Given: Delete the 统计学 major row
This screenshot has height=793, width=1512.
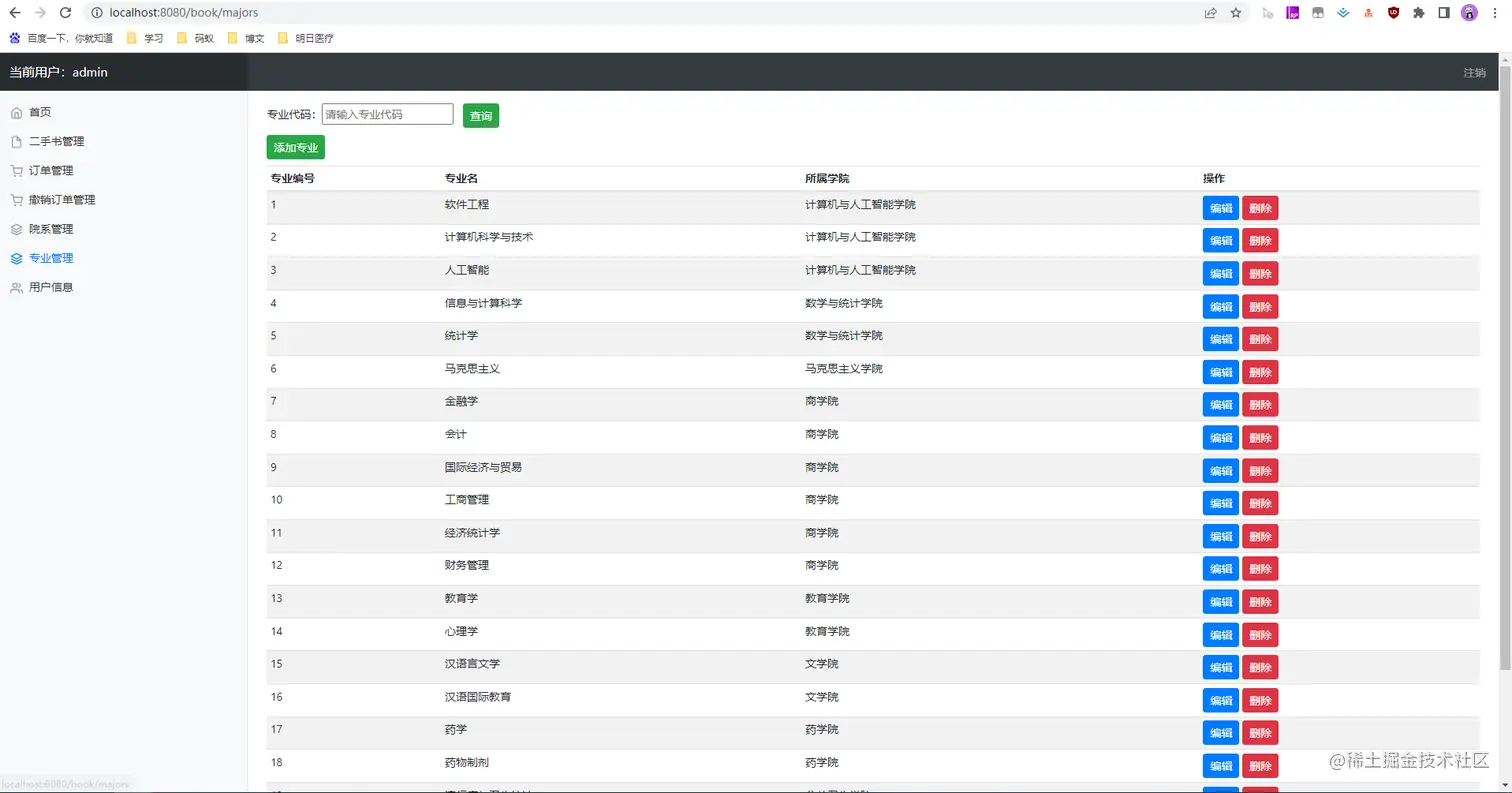Looking at the screenshot, I should click(x=1260, y=340).
